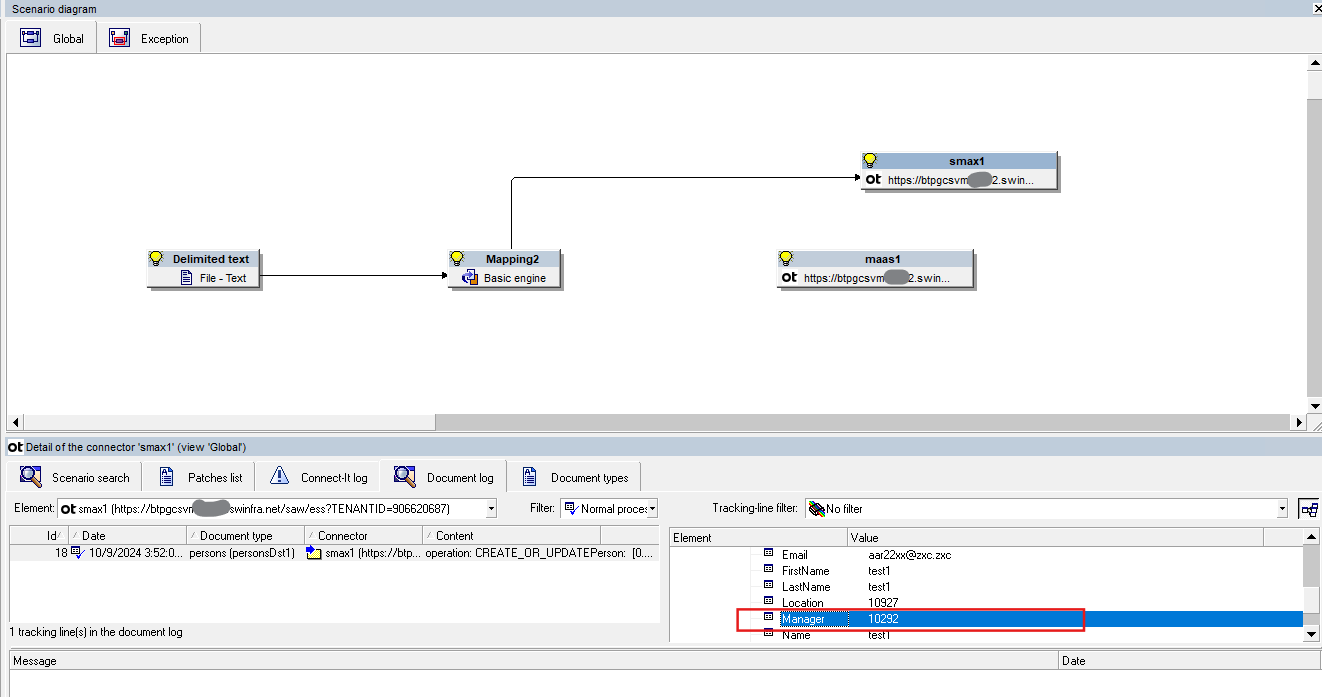
Task: Toggle the lightbulb on the maas1 connector
Action: [x=790, y=257]
